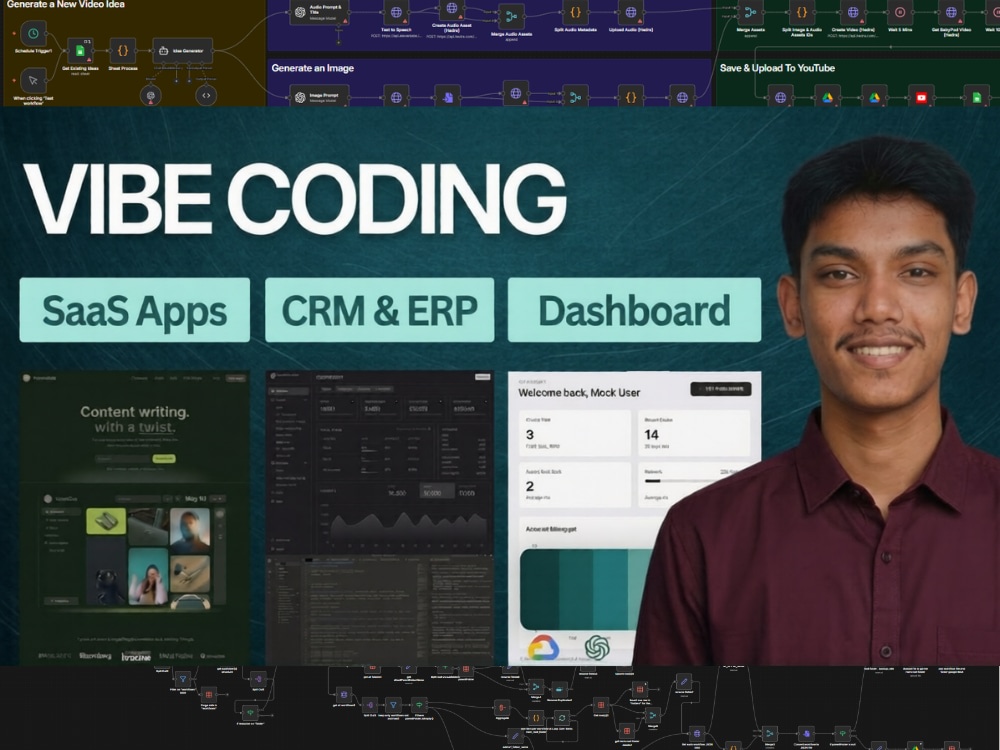This screenshot has width=1000, height=750.
Task: Open the Create Video (Hedra) node
Action: (x=852, y=12)
